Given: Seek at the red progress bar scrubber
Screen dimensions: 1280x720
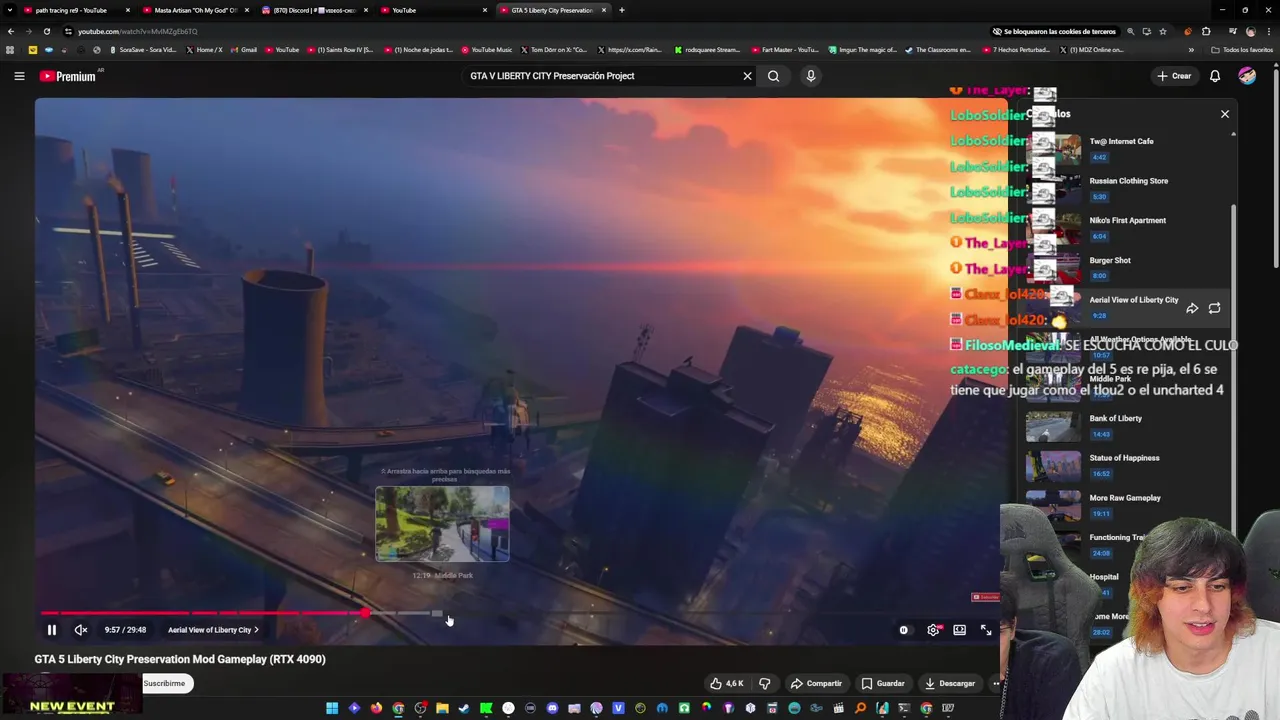Looking at the screenshot, I should click(366, 613).
